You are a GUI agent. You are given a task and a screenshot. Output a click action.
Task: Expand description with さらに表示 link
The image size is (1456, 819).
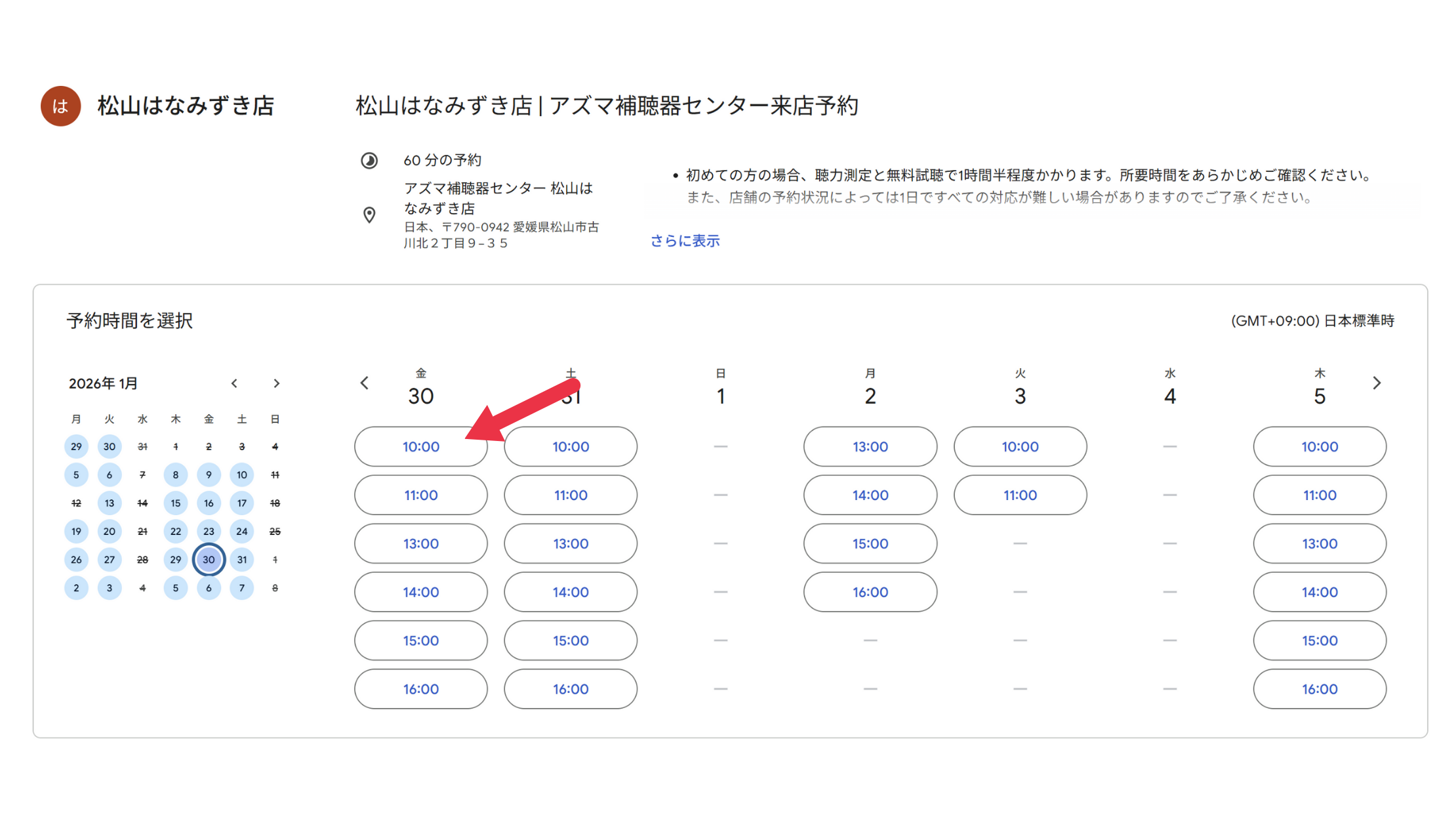(x=685, y=241)
